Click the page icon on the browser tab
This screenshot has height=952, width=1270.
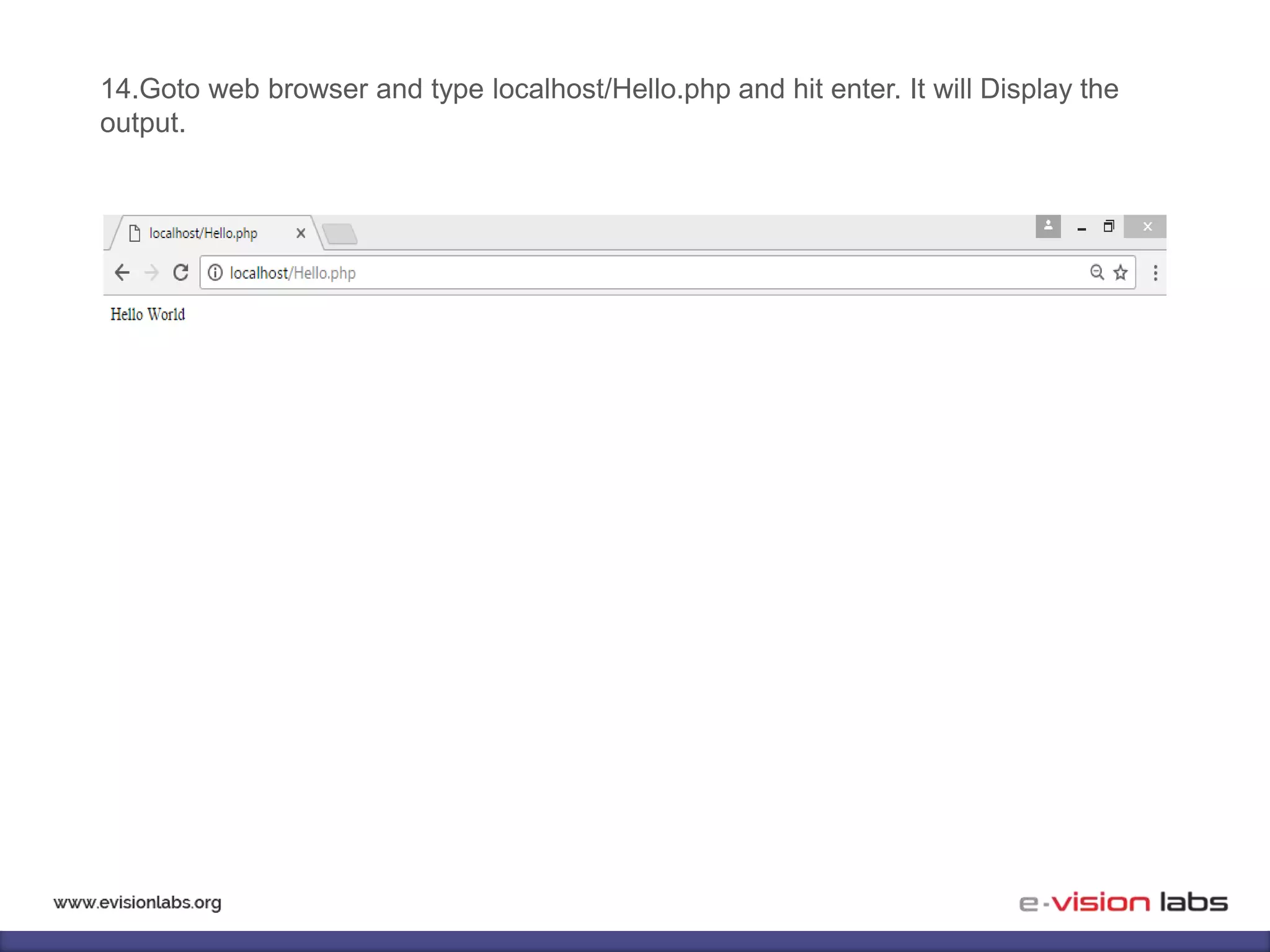tap(135, 233)
